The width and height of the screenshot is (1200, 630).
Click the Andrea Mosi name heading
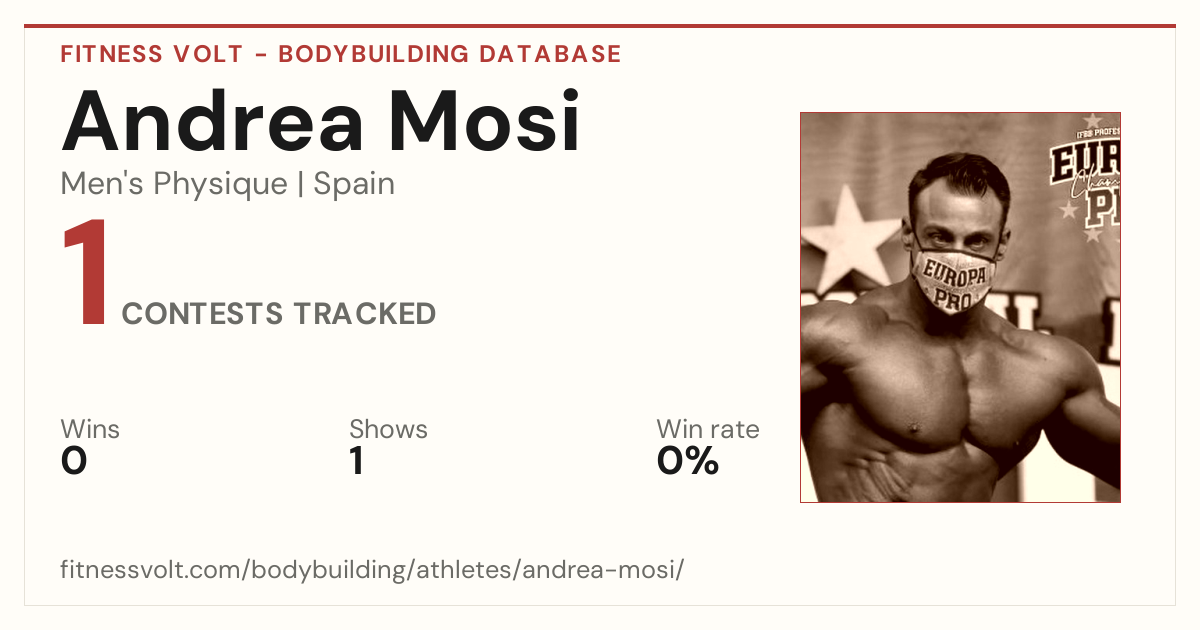[321, 122]
